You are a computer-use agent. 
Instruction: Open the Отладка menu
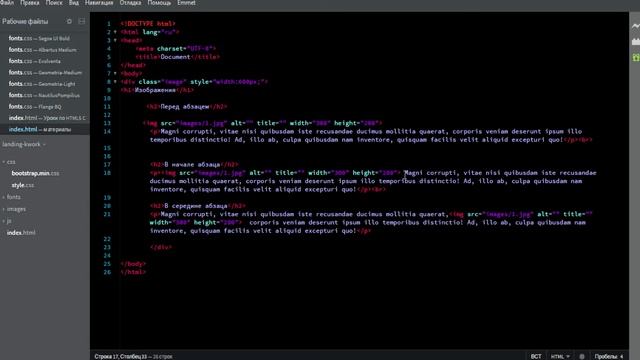click(130, 3)
